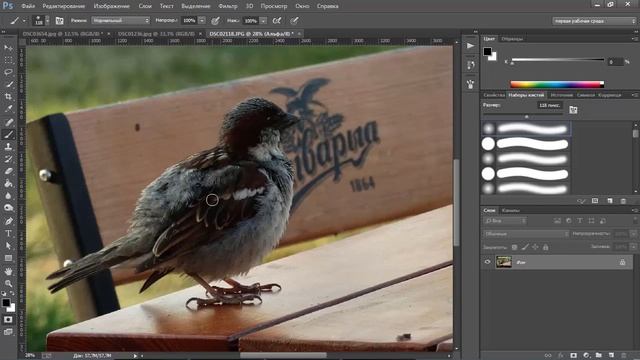
Task: Toggle lock all in Layers panel
Action: pos(545,247)
